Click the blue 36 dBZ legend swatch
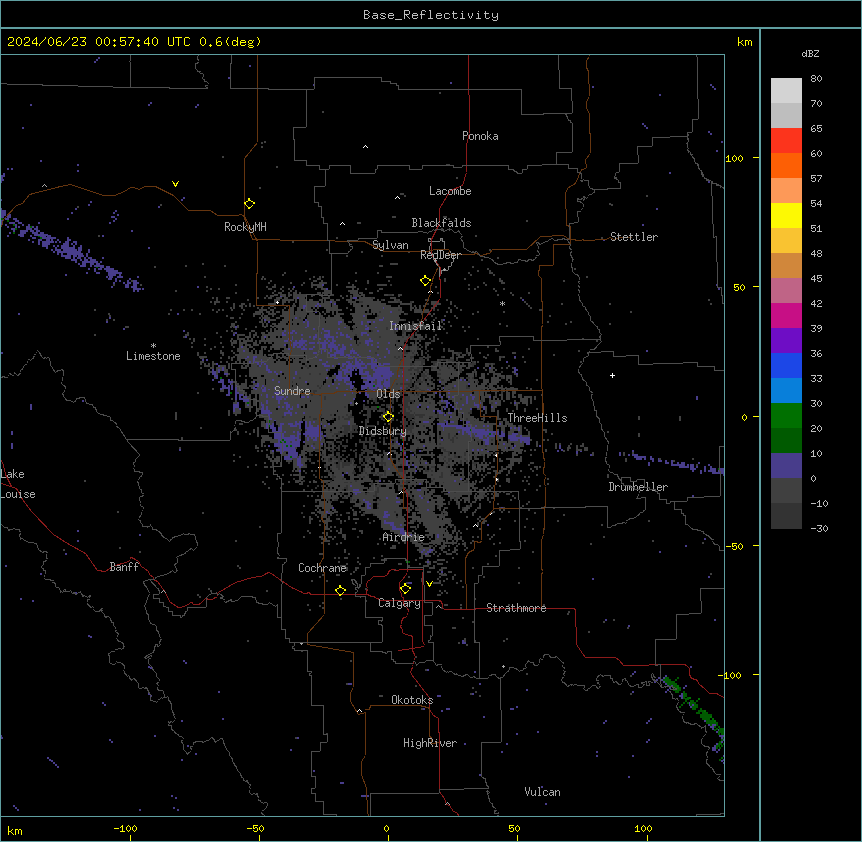The height and width of the screenshot is (842, 862). [x=786, y=365]
